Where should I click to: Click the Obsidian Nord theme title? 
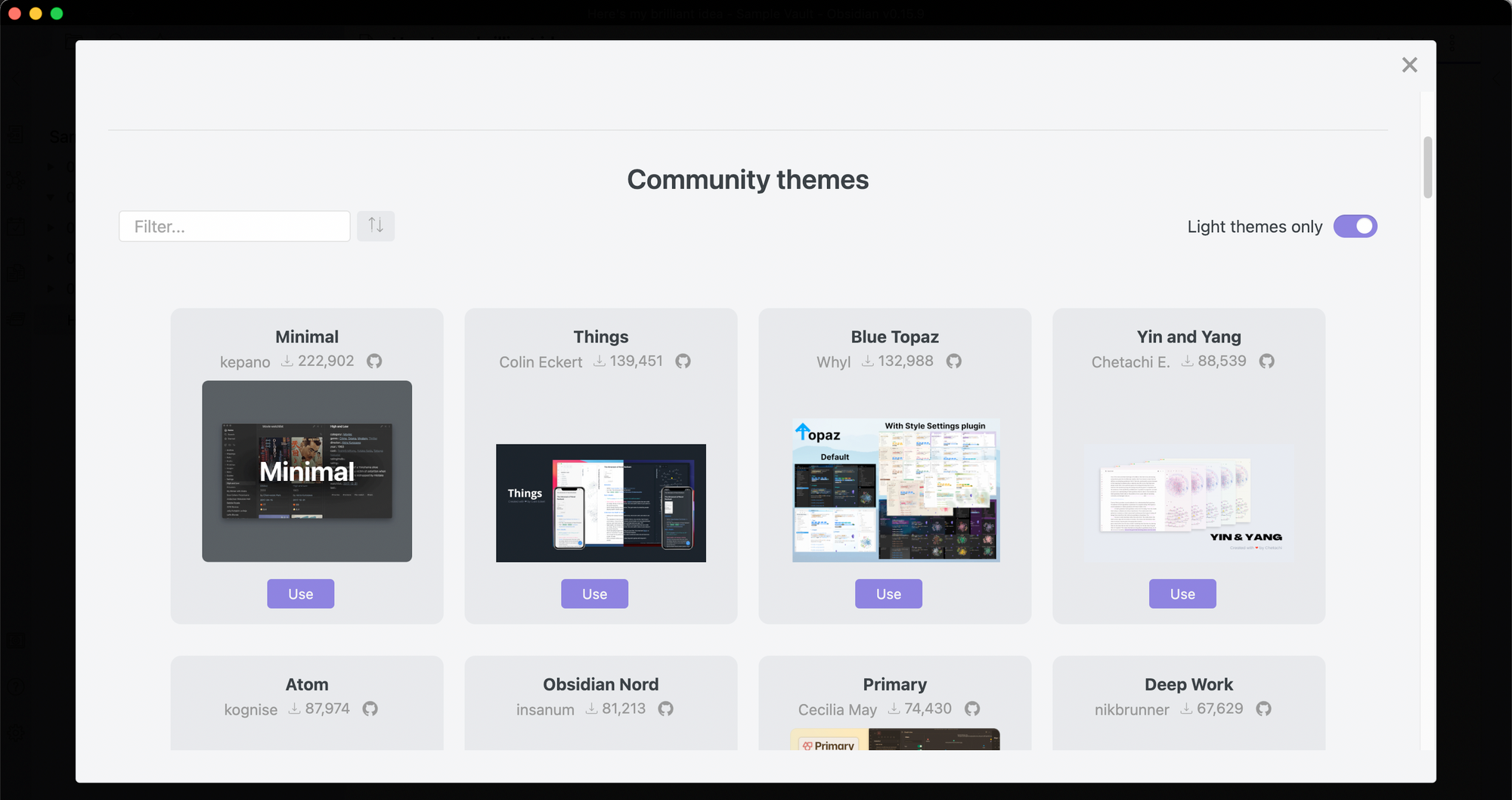click(601, 684)
